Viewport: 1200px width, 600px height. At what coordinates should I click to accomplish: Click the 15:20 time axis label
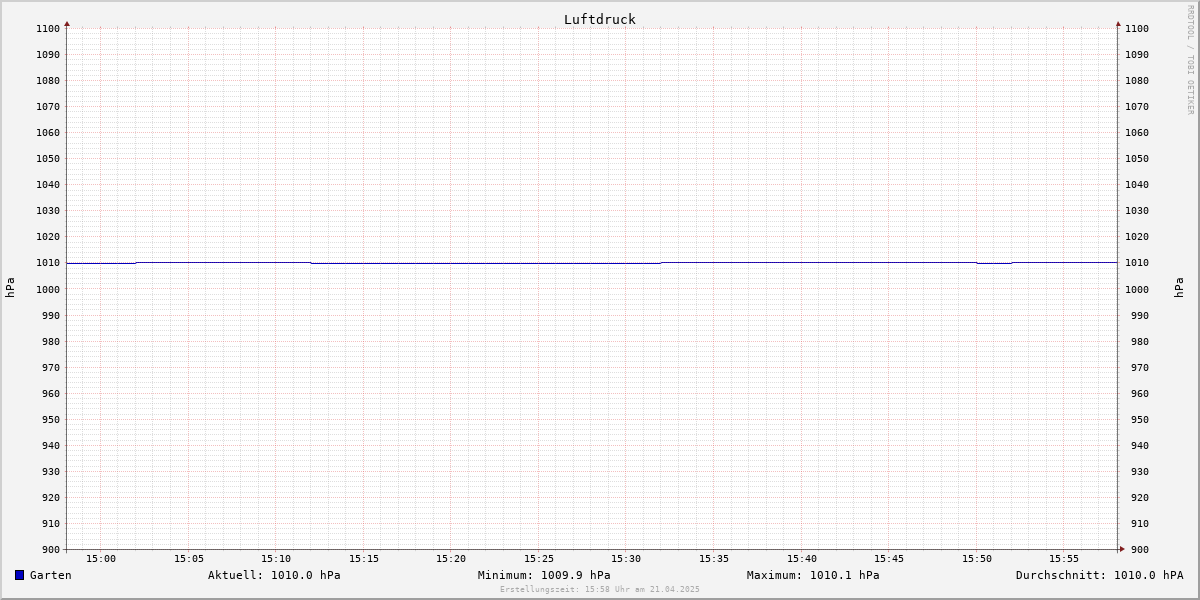[x=451, y=559]
